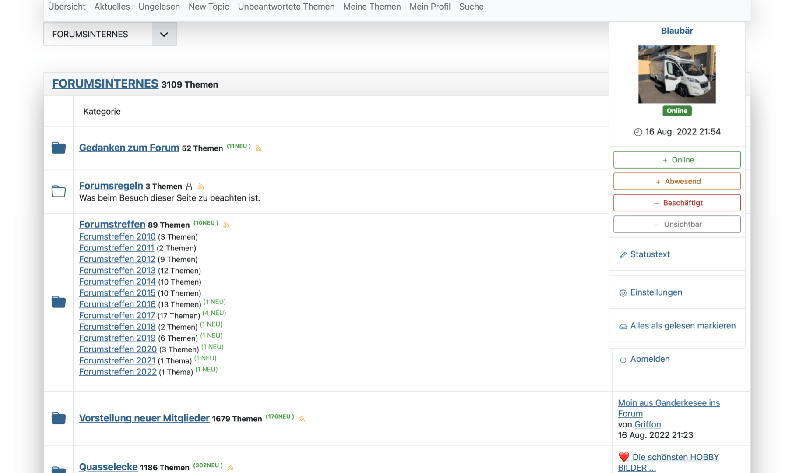The image size is (800, 473).
Task: Open the Ungelesen overview link
Action: tap(159, 6)
